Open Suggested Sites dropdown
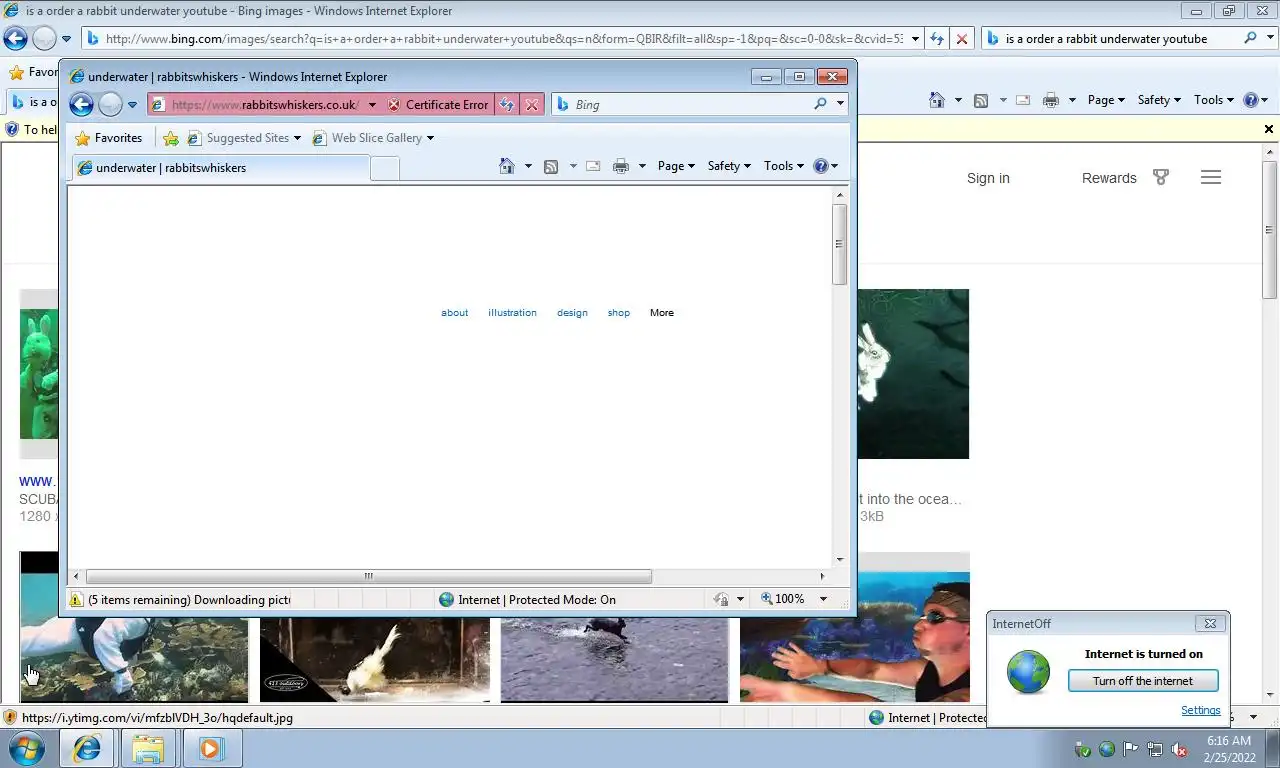The image size is (1280, 768). pyautogui.click(x=244, y=138)
